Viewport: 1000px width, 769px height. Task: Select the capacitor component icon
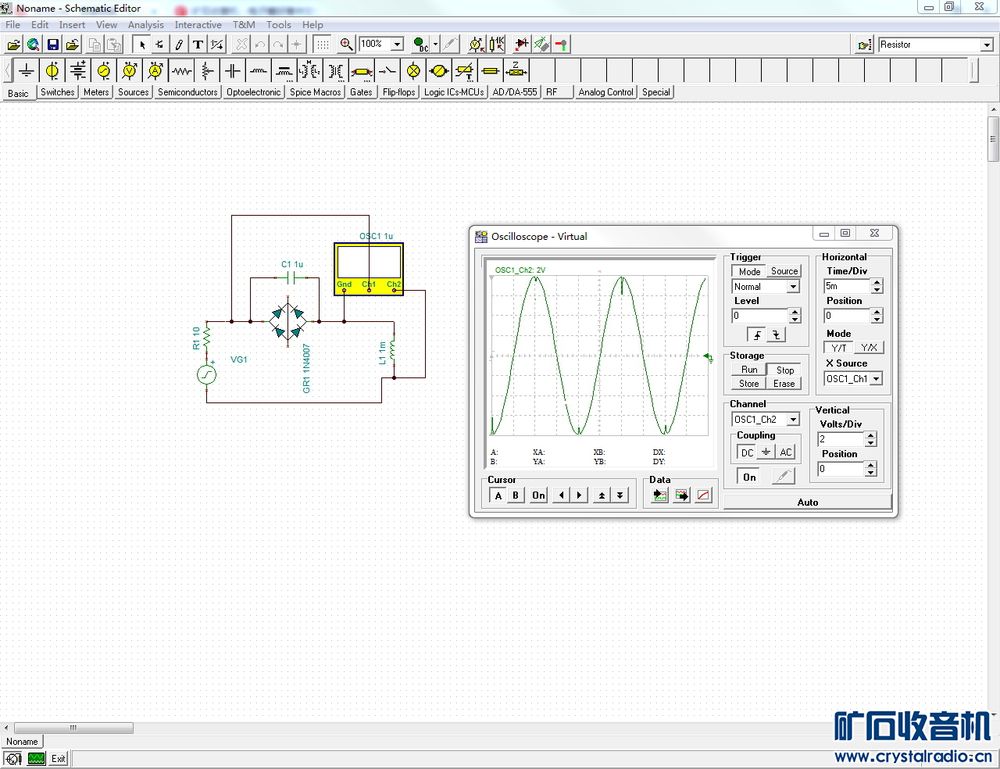pyautogui.click(x=233, y=71)
